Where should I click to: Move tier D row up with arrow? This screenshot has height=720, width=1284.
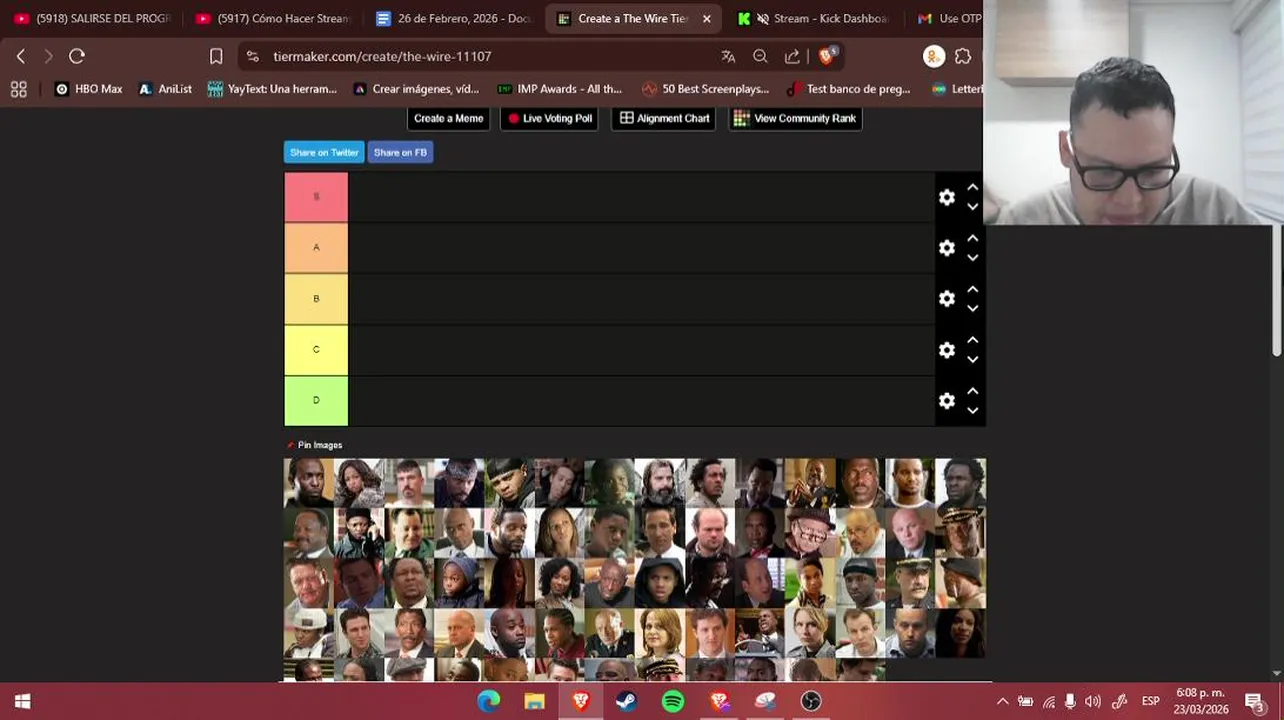[x=972, y=392]
